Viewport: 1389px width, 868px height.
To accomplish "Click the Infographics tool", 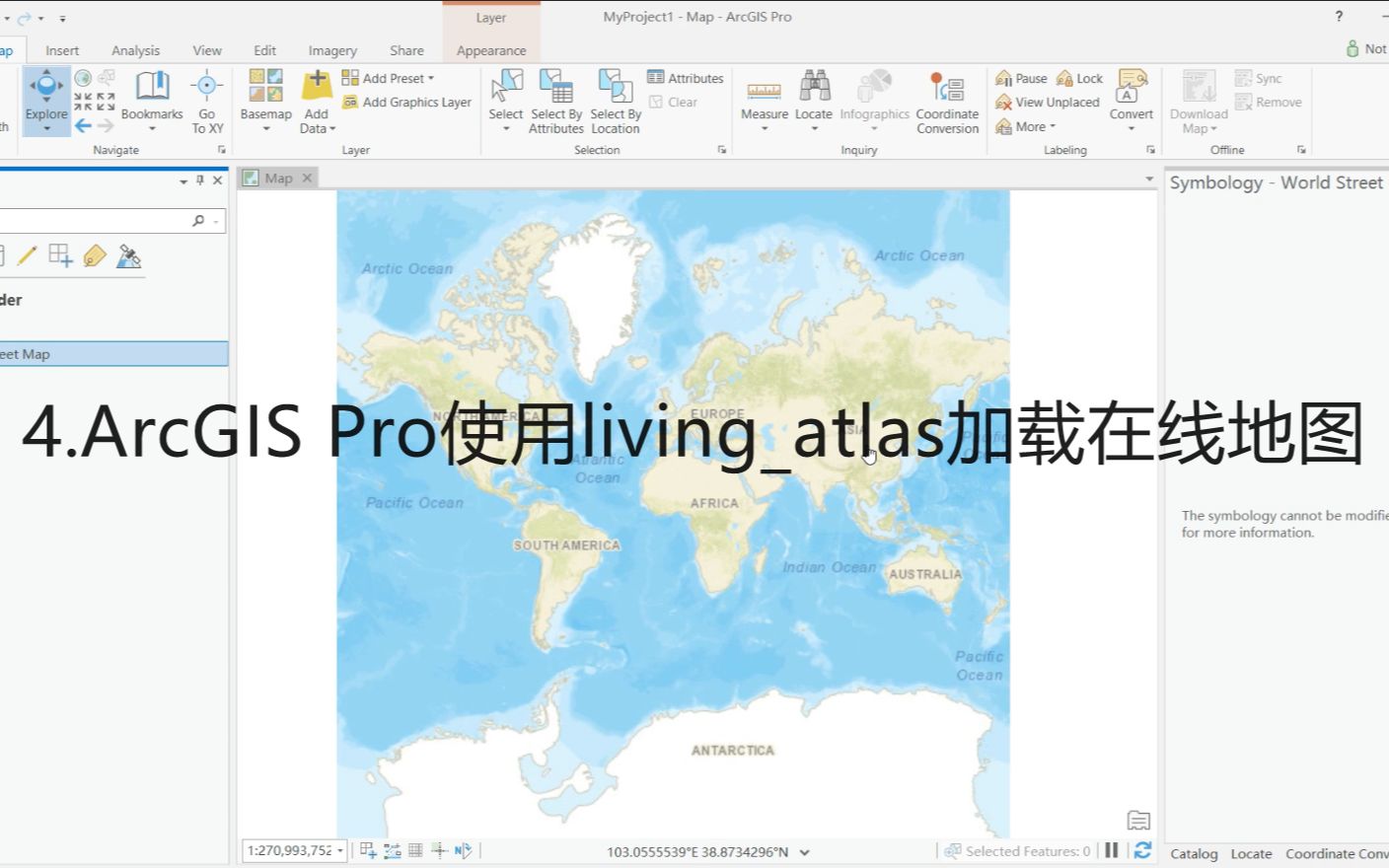I will pyautogui.click(x=874, y=101).
